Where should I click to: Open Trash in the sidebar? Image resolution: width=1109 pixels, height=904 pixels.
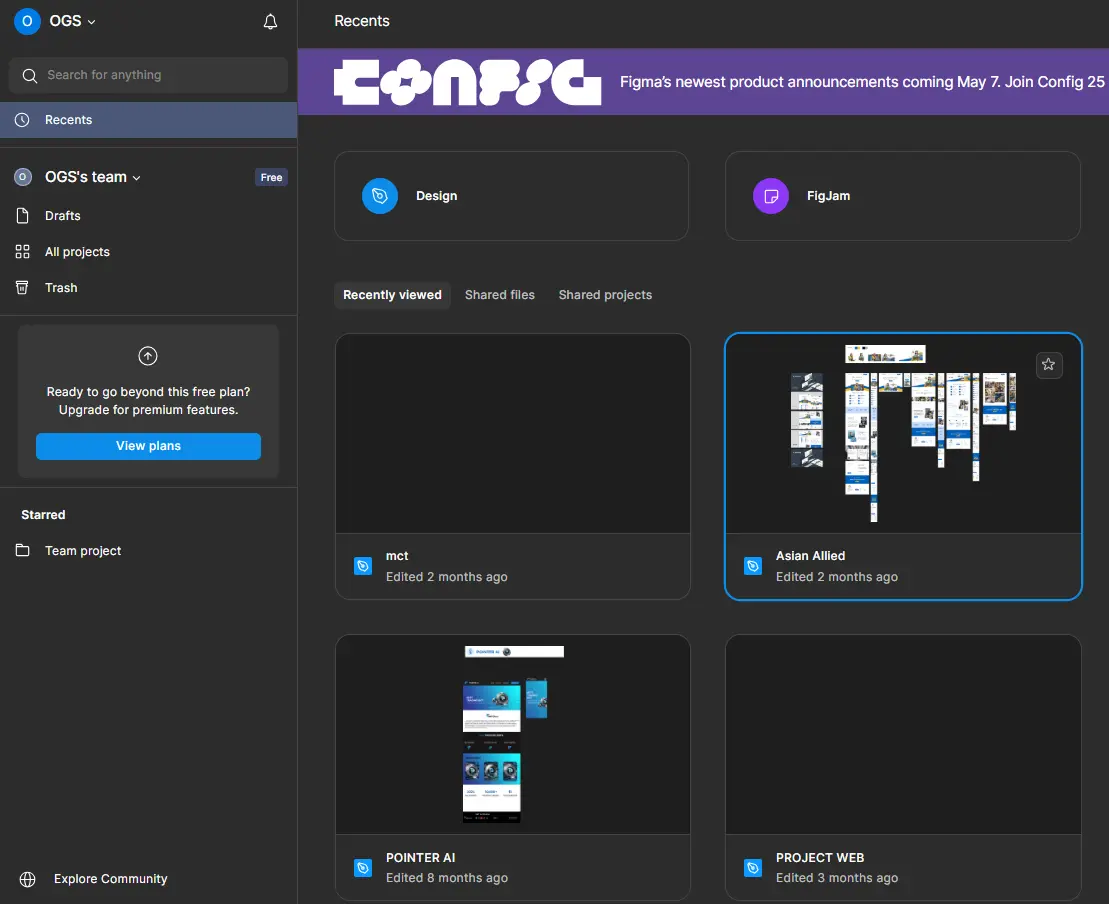pos(149,288)
